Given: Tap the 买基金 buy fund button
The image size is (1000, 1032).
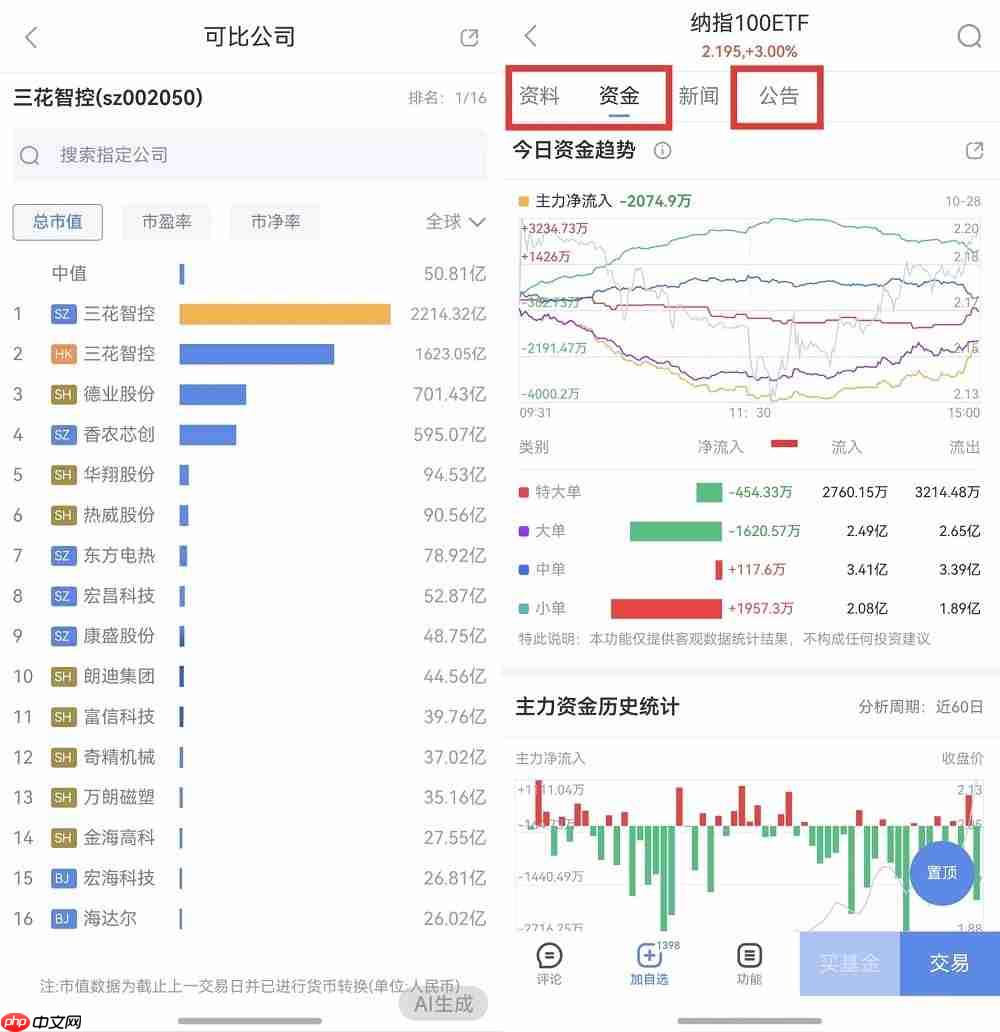Looking at the screenshot, I should [849, 965].
